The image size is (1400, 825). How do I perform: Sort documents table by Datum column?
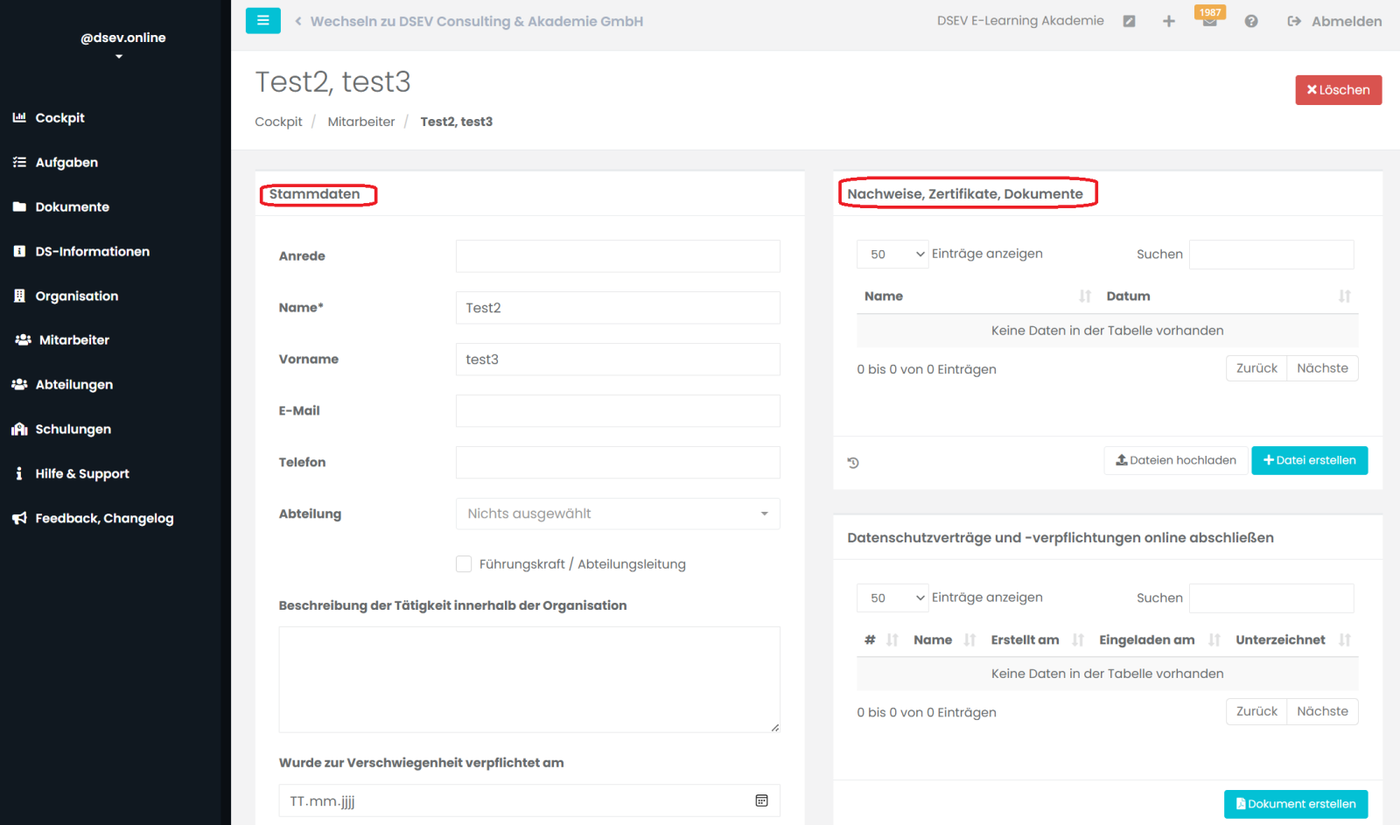click(1344, 296)
